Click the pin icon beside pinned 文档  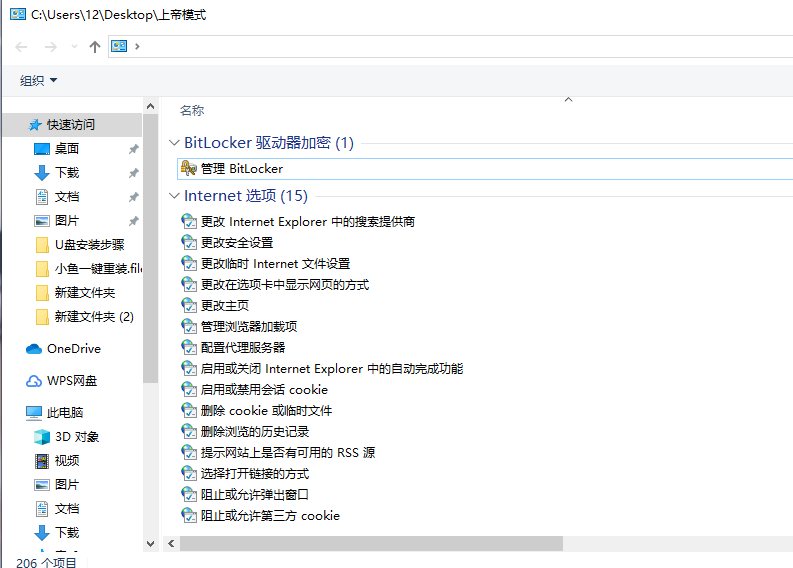point(134,197)
